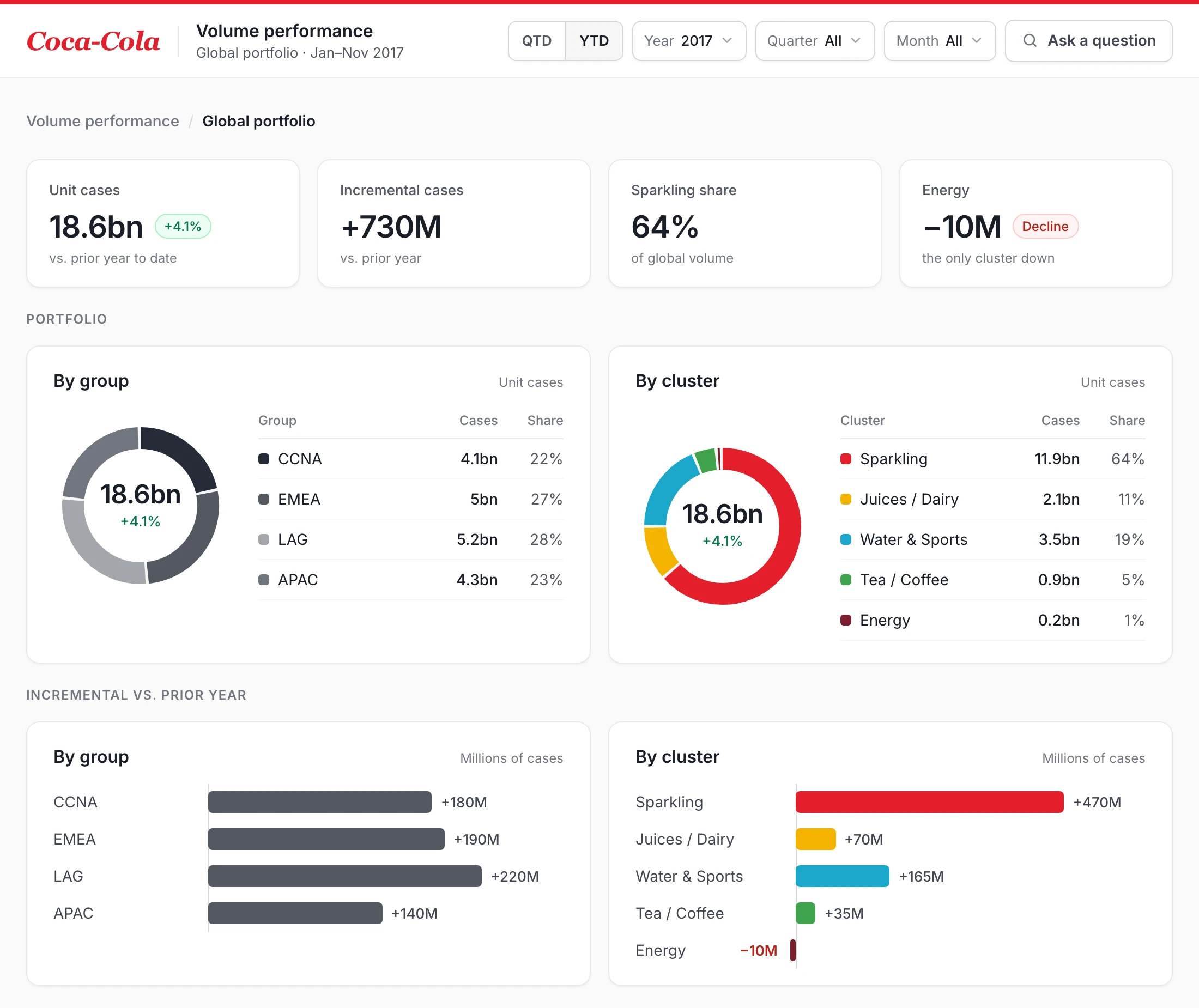Viewport: 1199px width, 1008px height.
Task: Click the Tea / Coffee green swatch
Action: pyautogui.click(x=846, y=579)
